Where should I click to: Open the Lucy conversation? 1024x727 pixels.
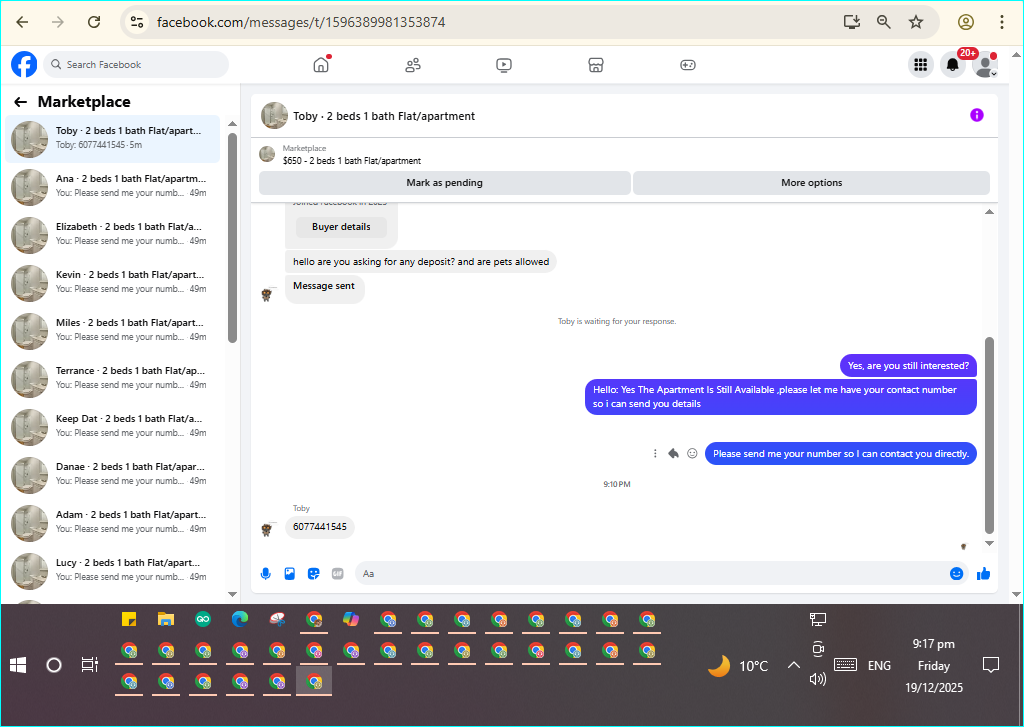[112, 570]
